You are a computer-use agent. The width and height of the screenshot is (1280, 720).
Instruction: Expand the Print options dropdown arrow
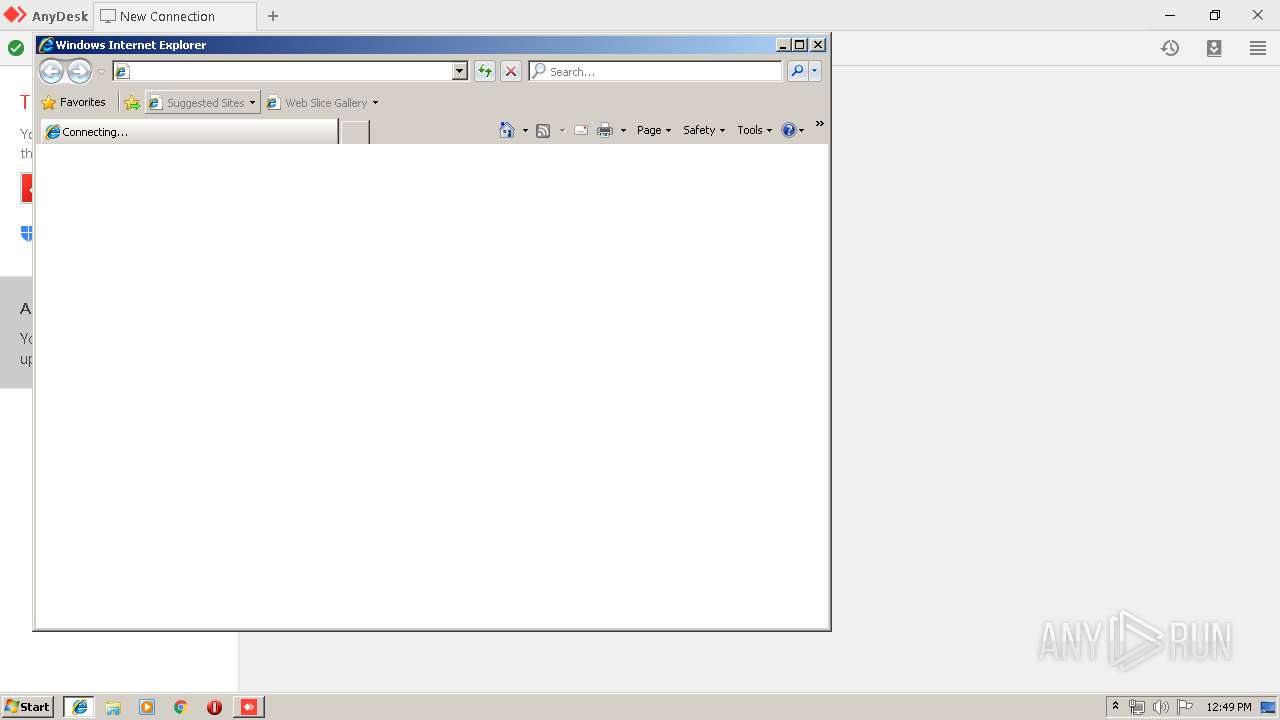click(623, 130)
